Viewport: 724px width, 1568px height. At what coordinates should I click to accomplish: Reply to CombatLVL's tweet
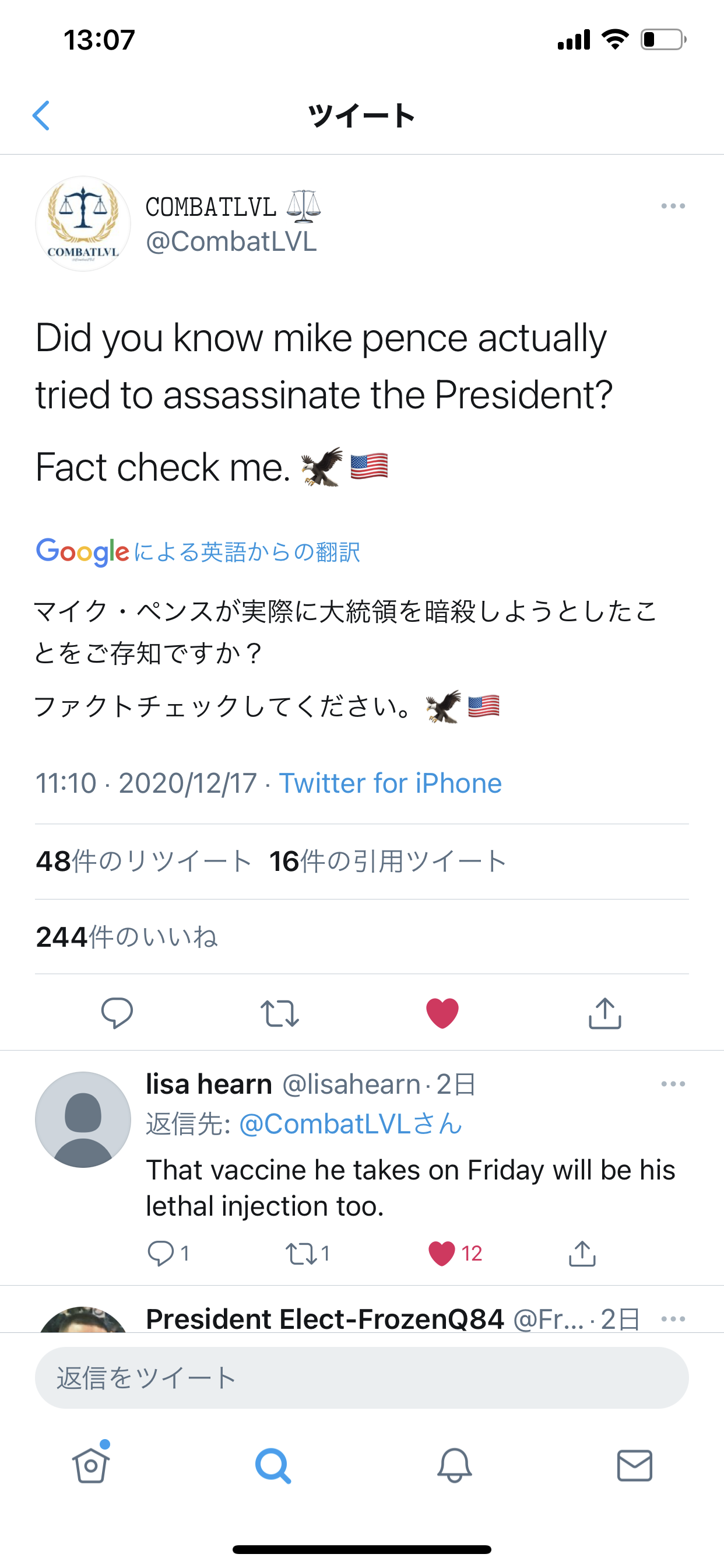pos(118,1012)
